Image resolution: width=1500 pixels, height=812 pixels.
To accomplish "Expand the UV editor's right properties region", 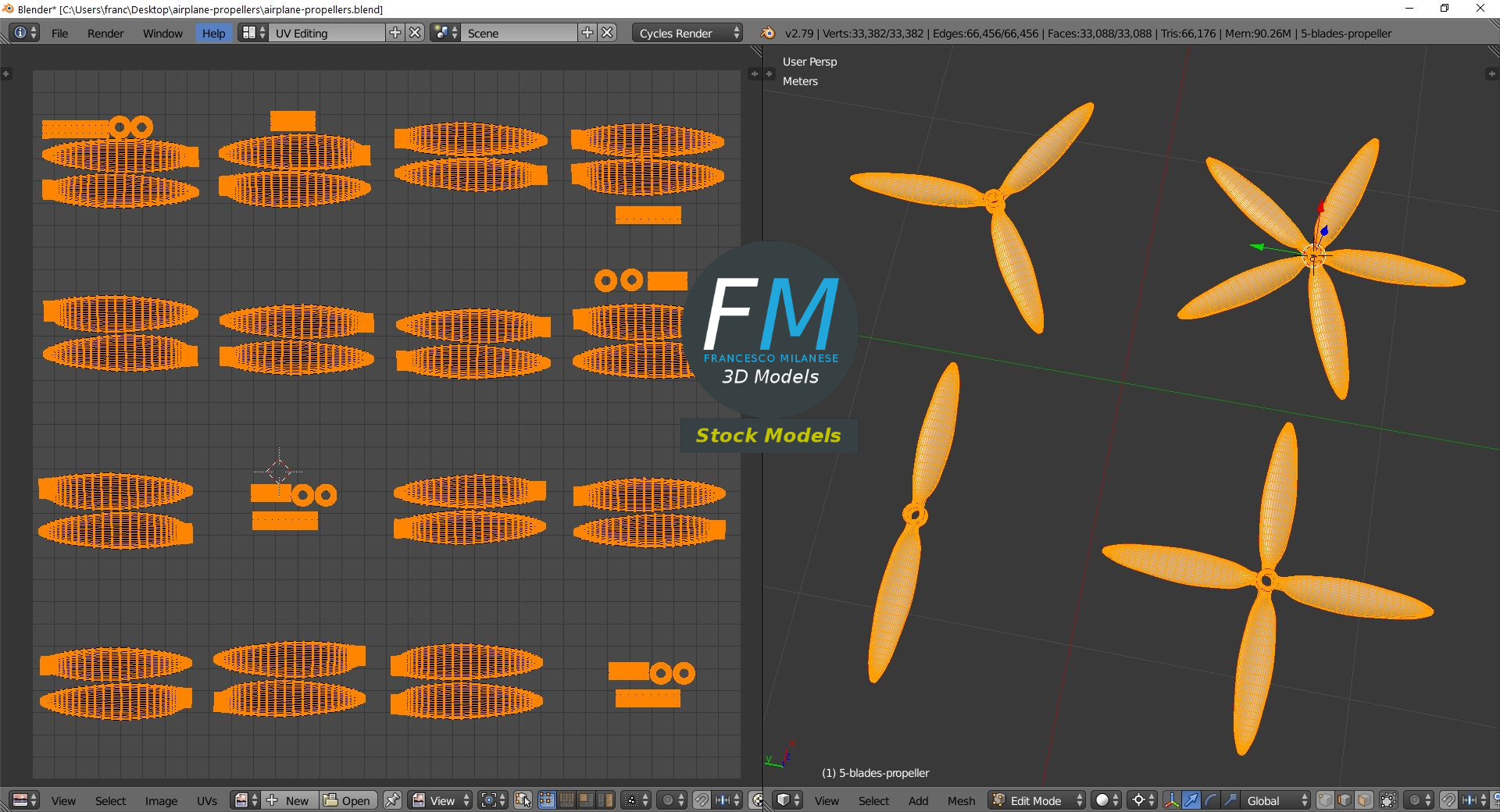I will (754, 74).
